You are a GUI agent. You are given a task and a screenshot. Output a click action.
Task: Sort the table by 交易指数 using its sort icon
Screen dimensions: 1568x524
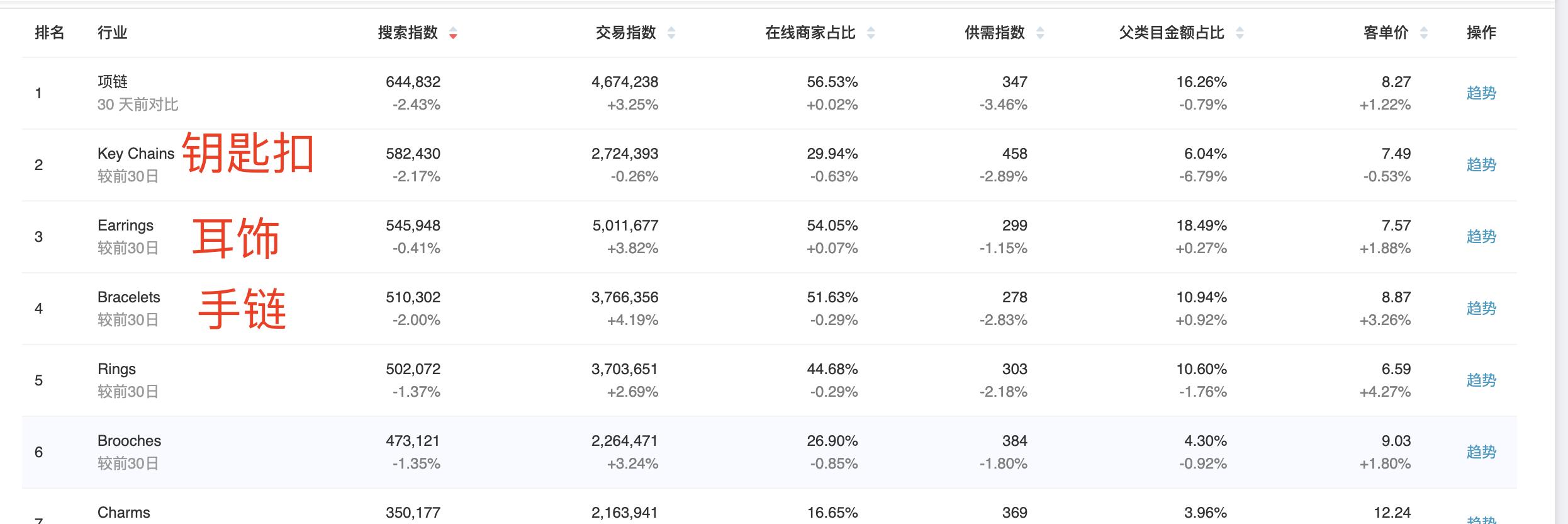(672, 33)
